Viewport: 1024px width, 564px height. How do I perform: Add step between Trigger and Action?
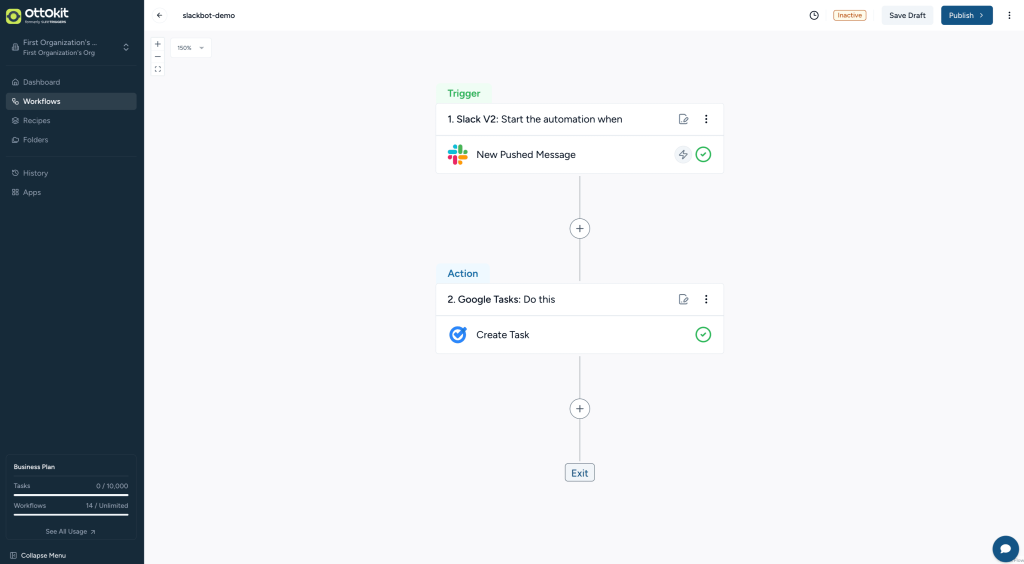(x=580, y=229)
